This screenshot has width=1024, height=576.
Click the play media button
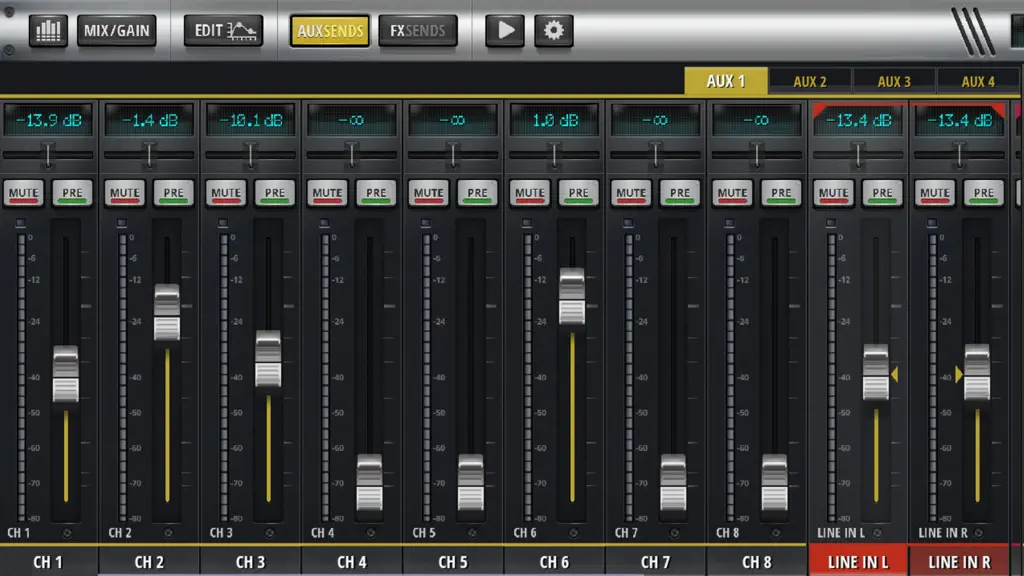[x=505, y=31]
